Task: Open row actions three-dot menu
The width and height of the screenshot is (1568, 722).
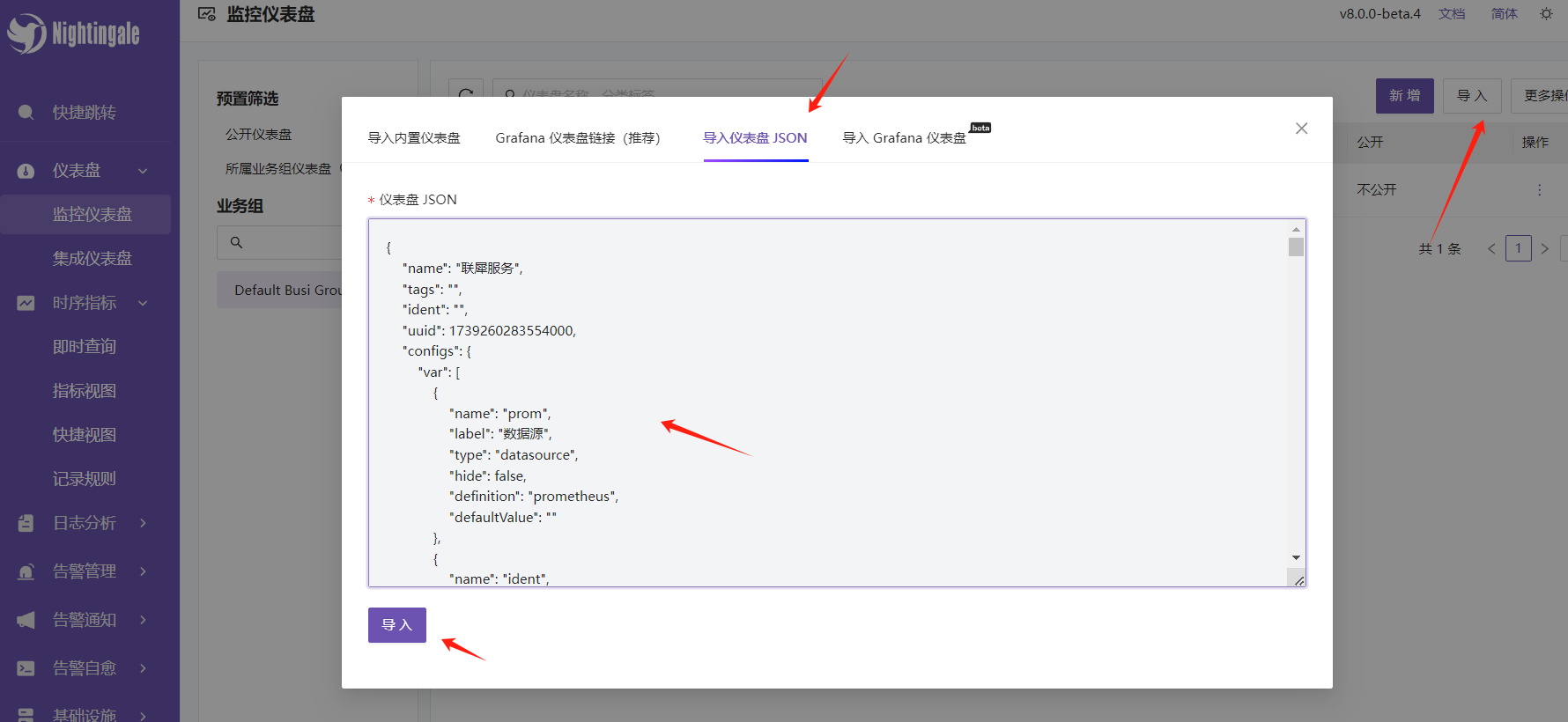Action: pyautogui.click(x=1539, y=190)
